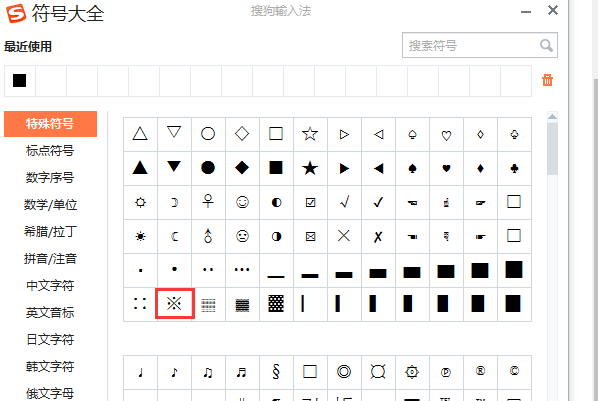
Task: Choose the solid black diamond symbol
Action: [242, 168]
